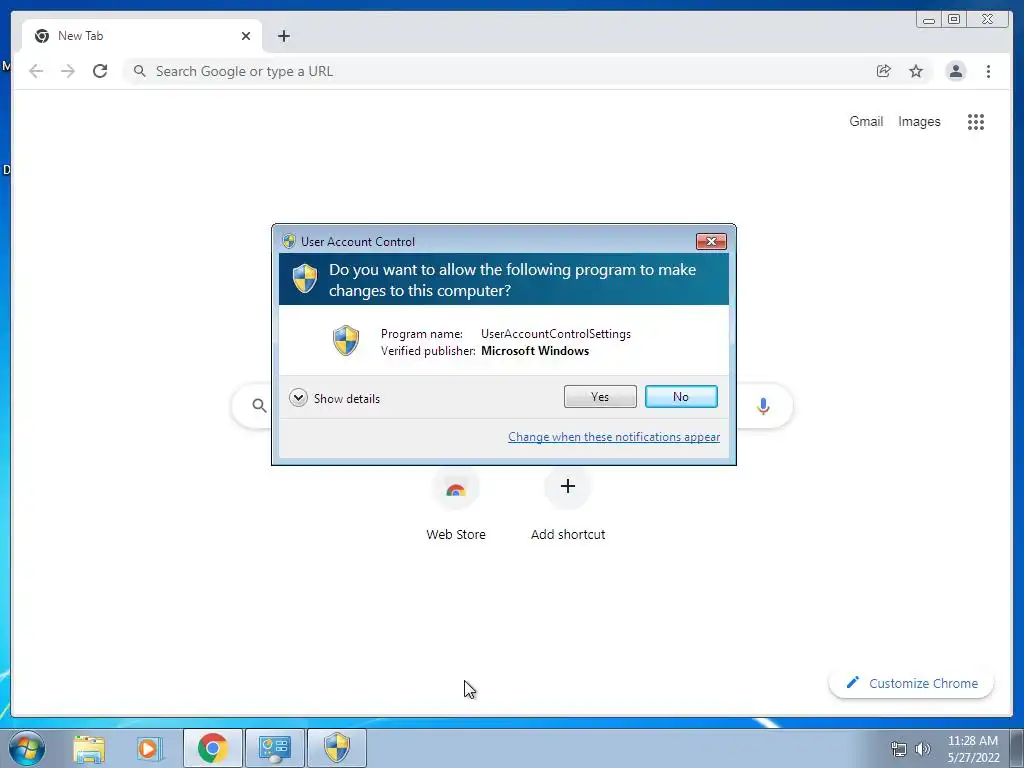1024x768 pixels.
Task: Click the 'Web Store' label text
Action: coord(456,534)
